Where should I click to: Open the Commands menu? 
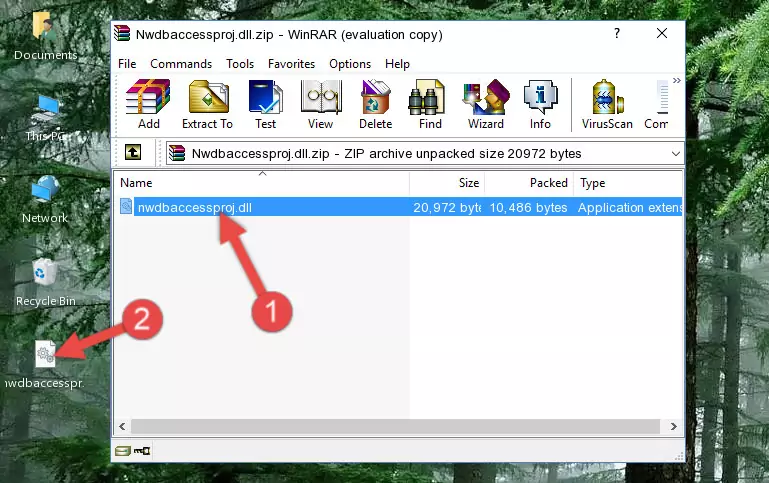point(181,64)
